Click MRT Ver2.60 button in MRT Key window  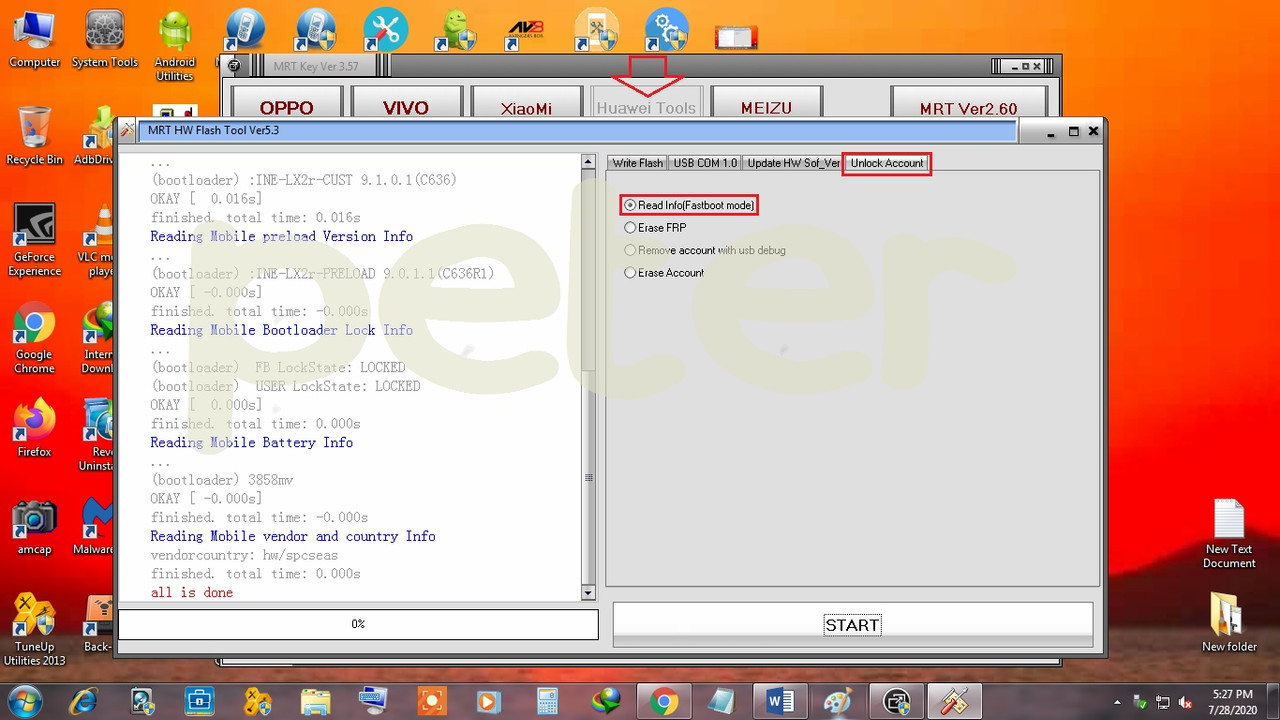click(x=968, y=107)
